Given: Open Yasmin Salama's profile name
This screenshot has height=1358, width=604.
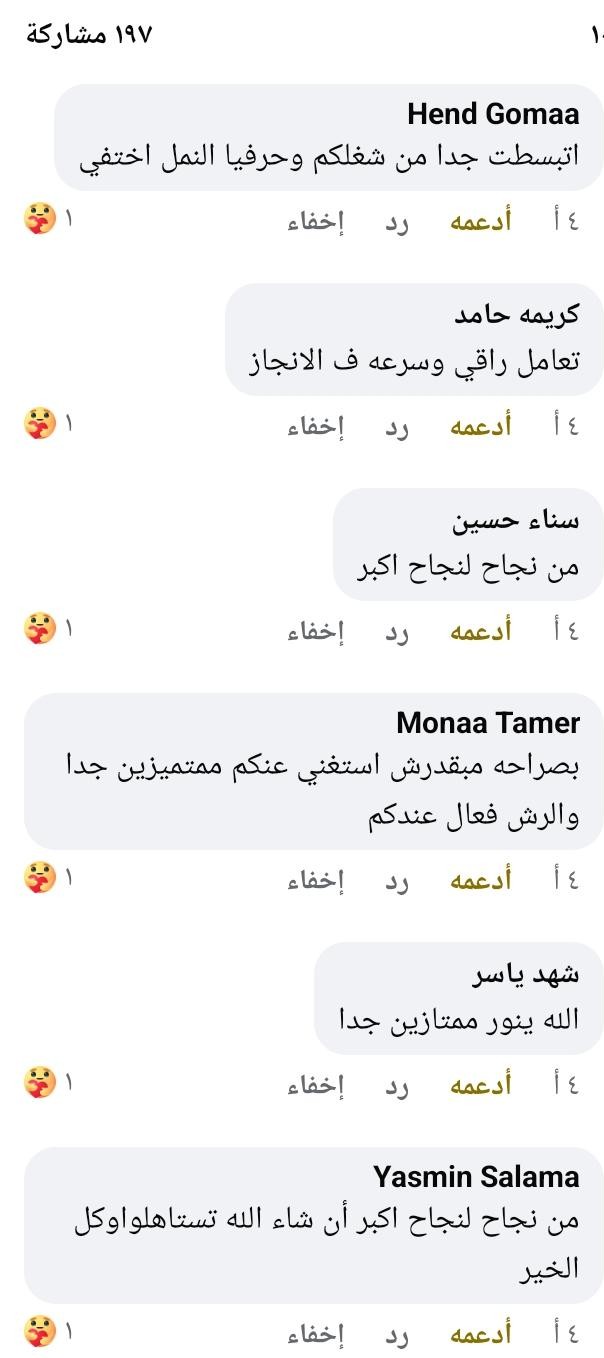Looking at the screenshot, I should pyautogui.click(x=476, y=1176).
